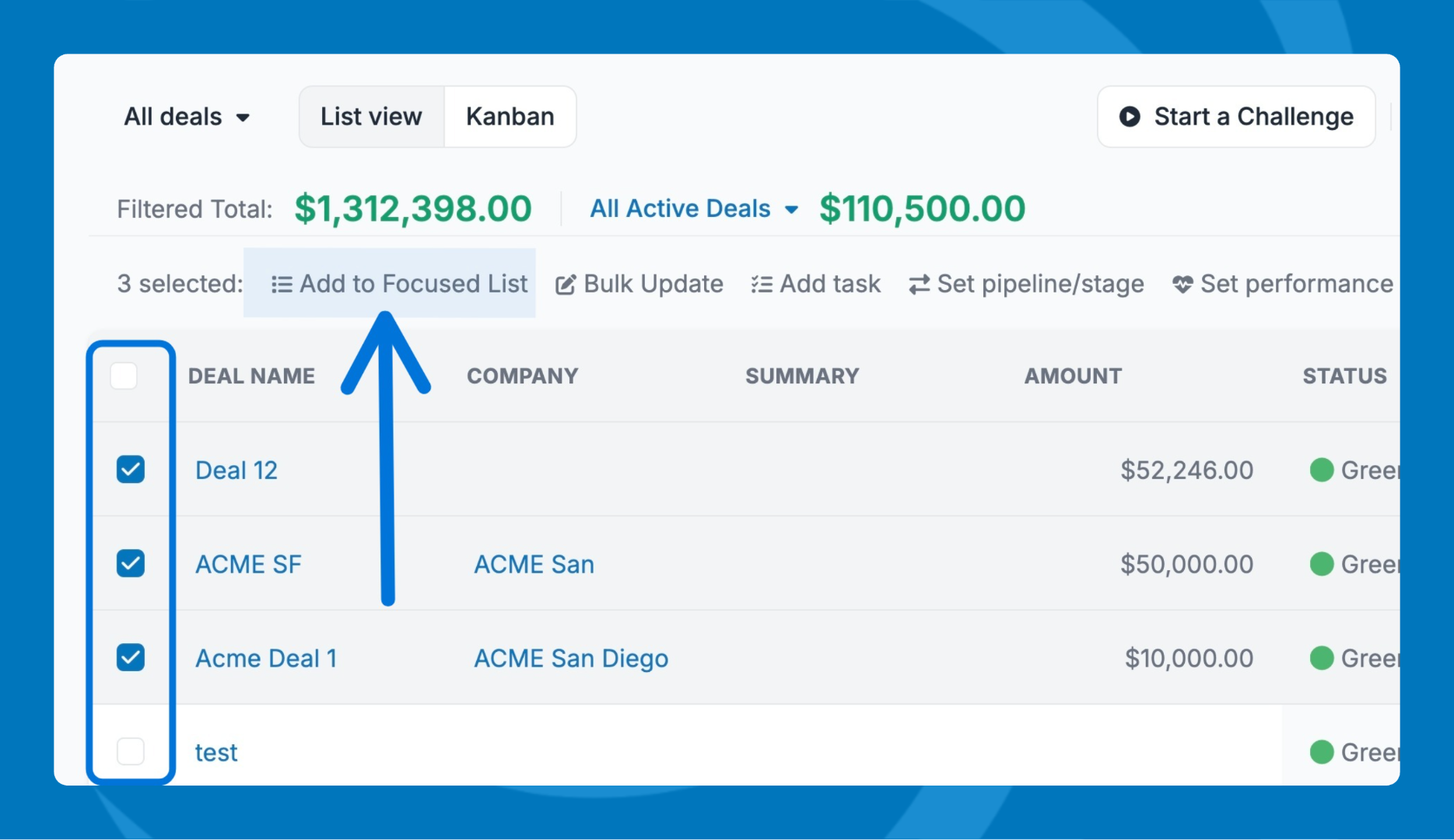Click the Bulk Update pencil icon
The image size is (1454, 840).
point(566,285)
